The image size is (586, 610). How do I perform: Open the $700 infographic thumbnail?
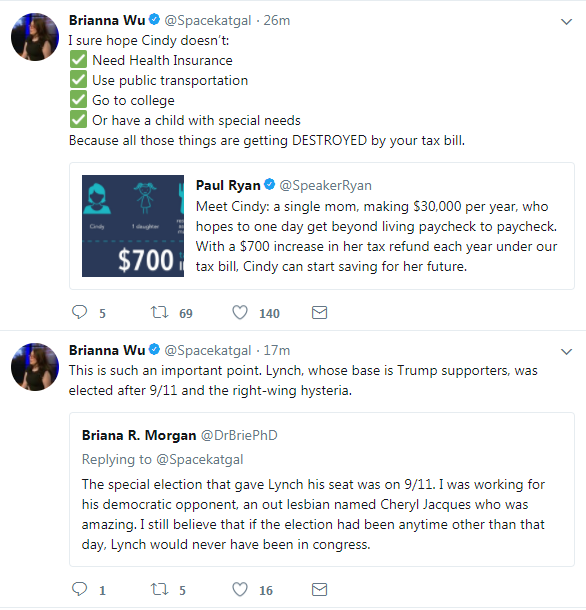[133, 226]
